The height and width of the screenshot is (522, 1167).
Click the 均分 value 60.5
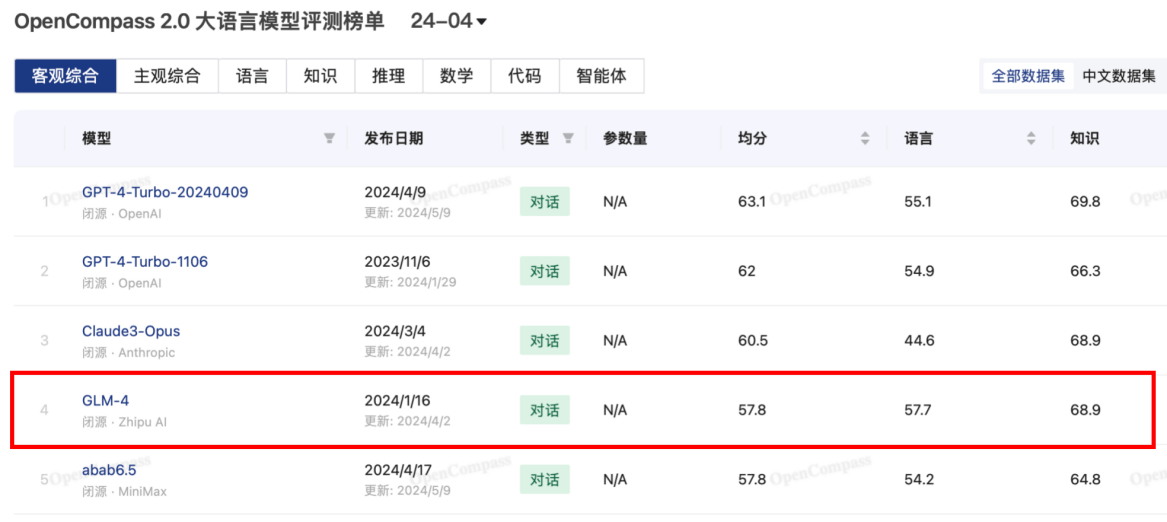pyautogui.click(x=752, y=340)
